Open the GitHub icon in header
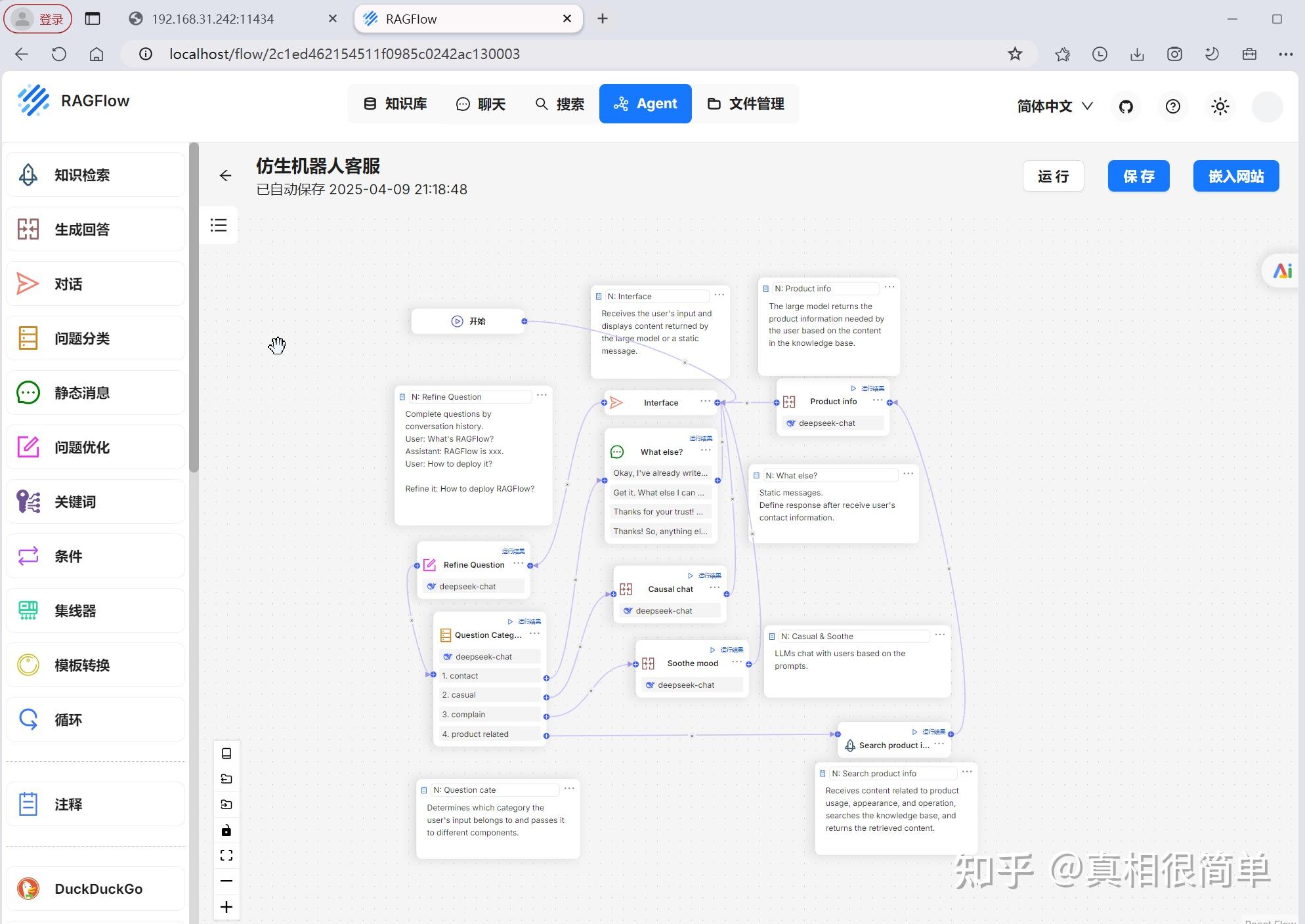The width and height of the screenshot is (1305, 924). 1126,106
